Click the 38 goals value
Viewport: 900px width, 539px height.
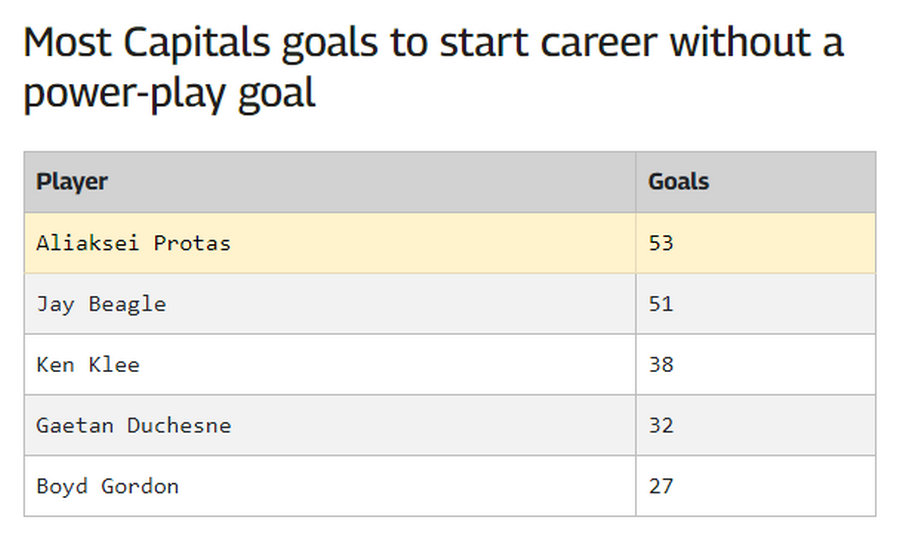(x=661, y=365)
